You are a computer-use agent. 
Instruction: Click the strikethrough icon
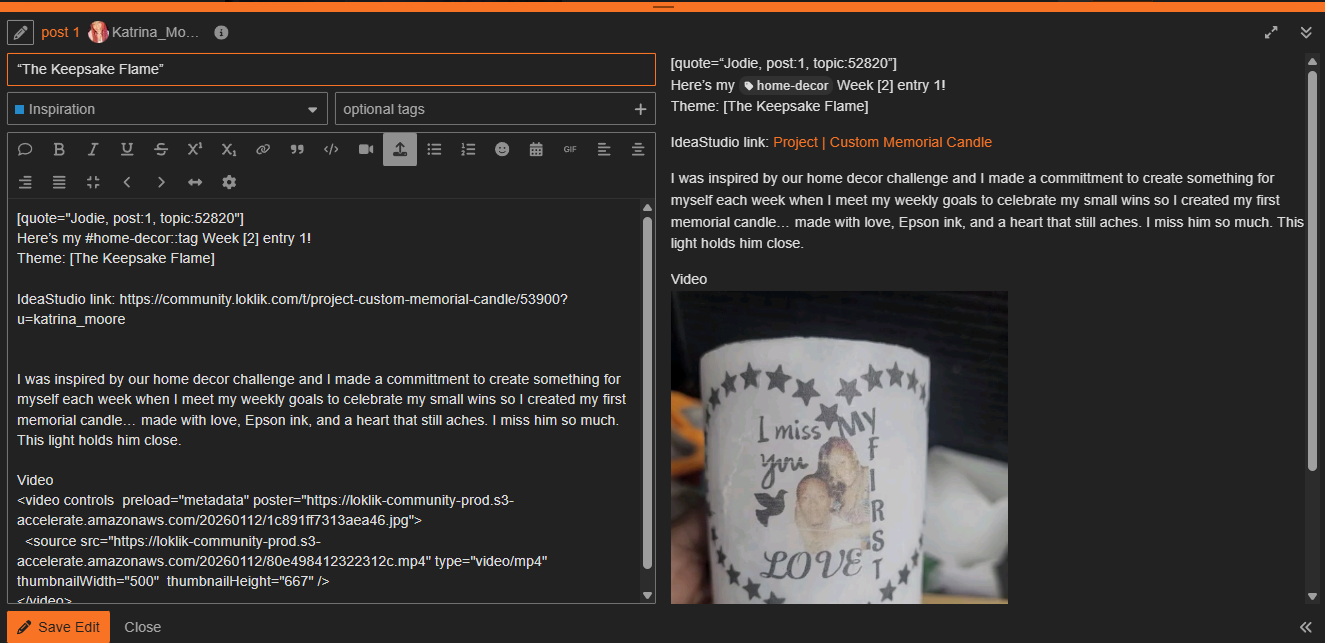161,149
